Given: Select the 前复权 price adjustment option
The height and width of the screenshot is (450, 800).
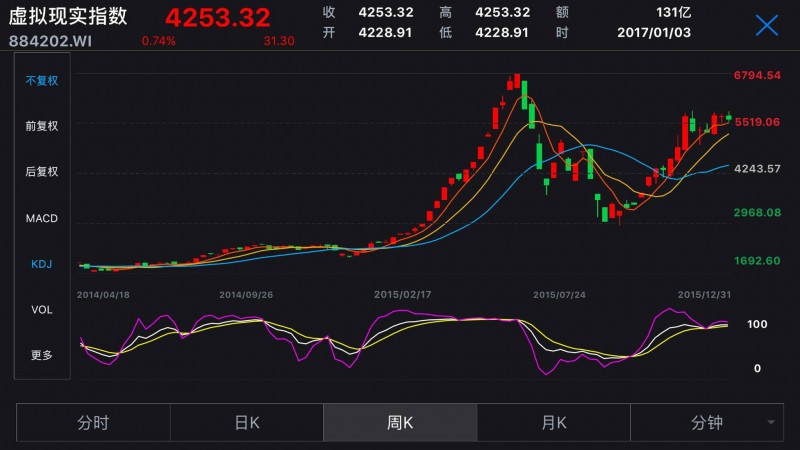Looking at the screenshot, I should tap(42, 126).
